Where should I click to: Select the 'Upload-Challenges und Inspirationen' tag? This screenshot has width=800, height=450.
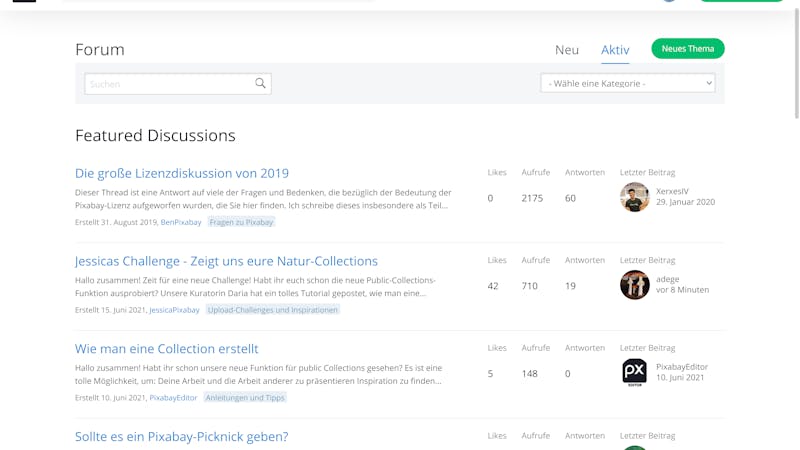coord(272,310)
